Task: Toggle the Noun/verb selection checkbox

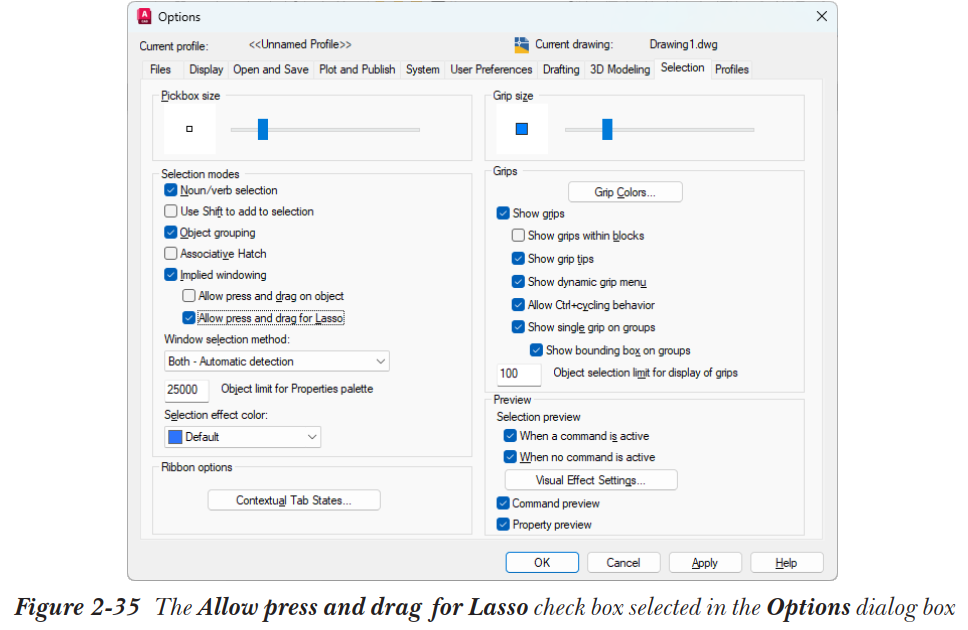Action: (x=171, y=190)
